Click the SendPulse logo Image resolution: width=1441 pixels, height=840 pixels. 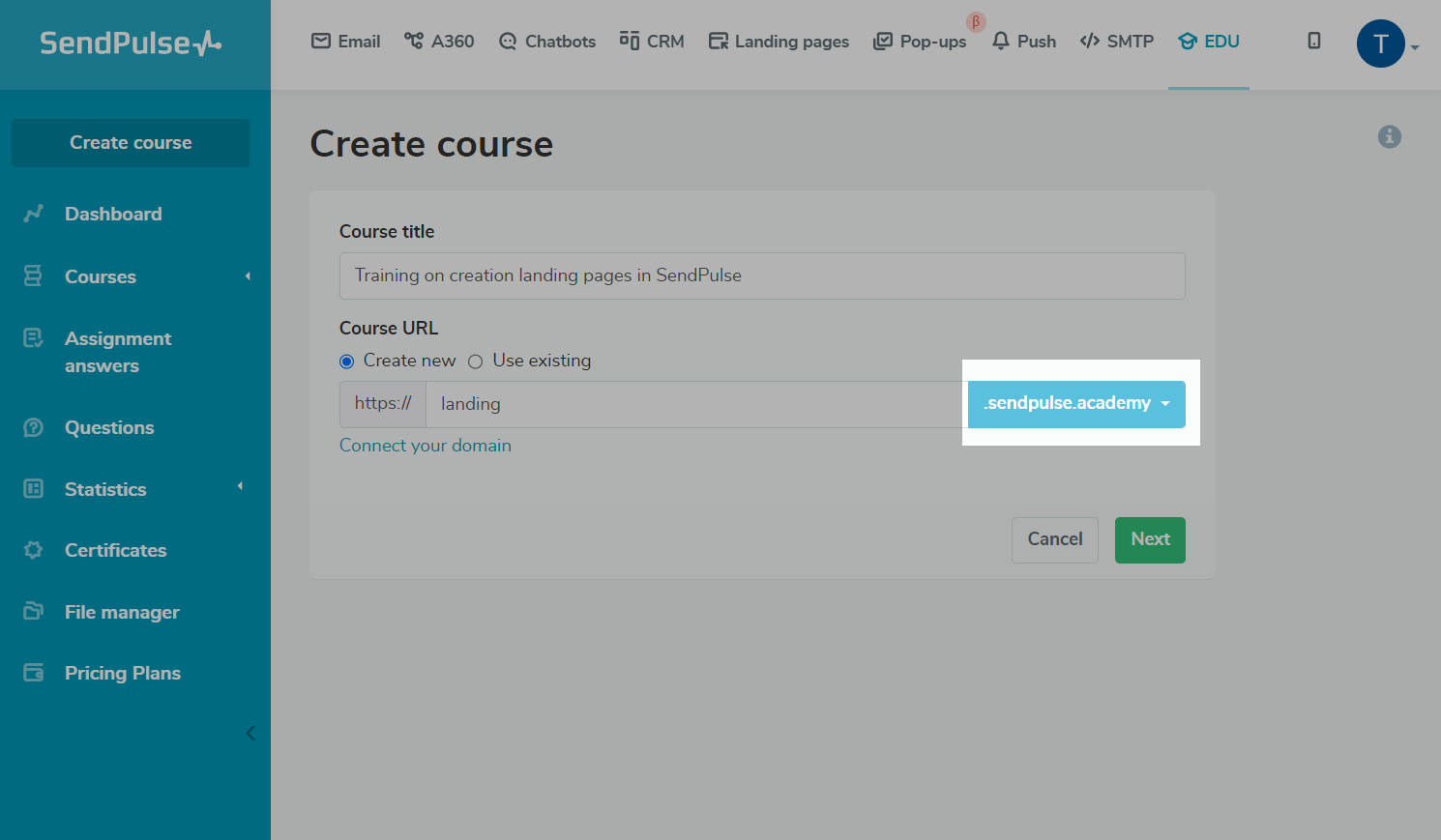click(131, 43)
